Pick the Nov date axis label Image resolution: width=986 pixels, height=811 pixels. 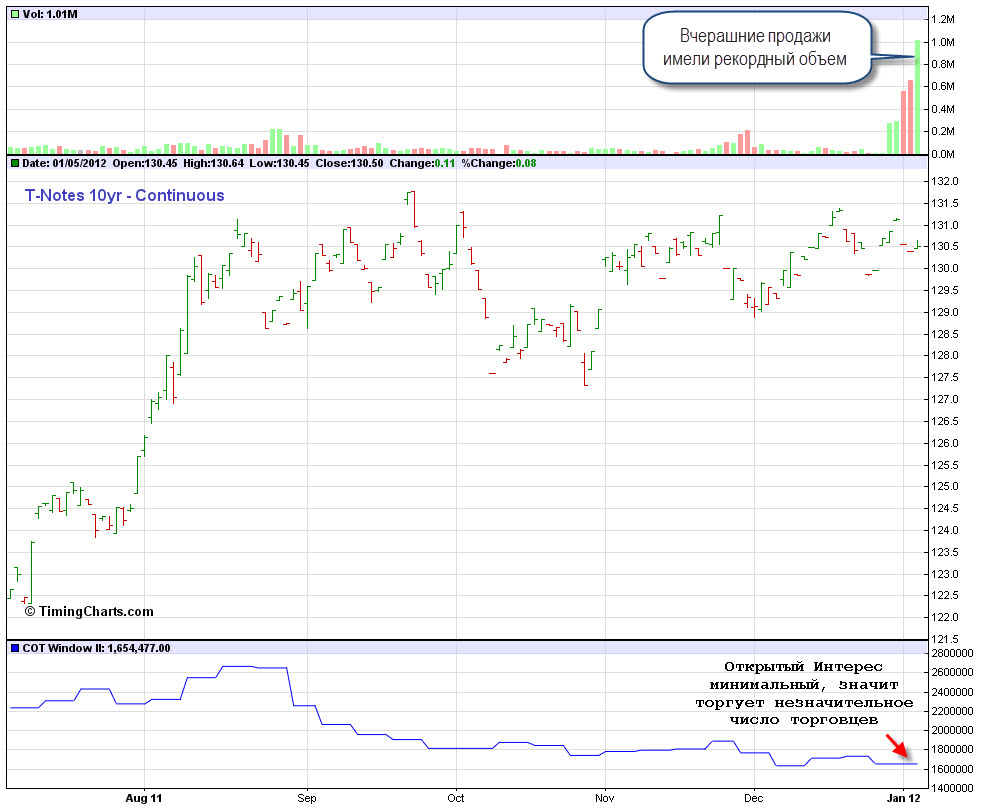(603, 798)
